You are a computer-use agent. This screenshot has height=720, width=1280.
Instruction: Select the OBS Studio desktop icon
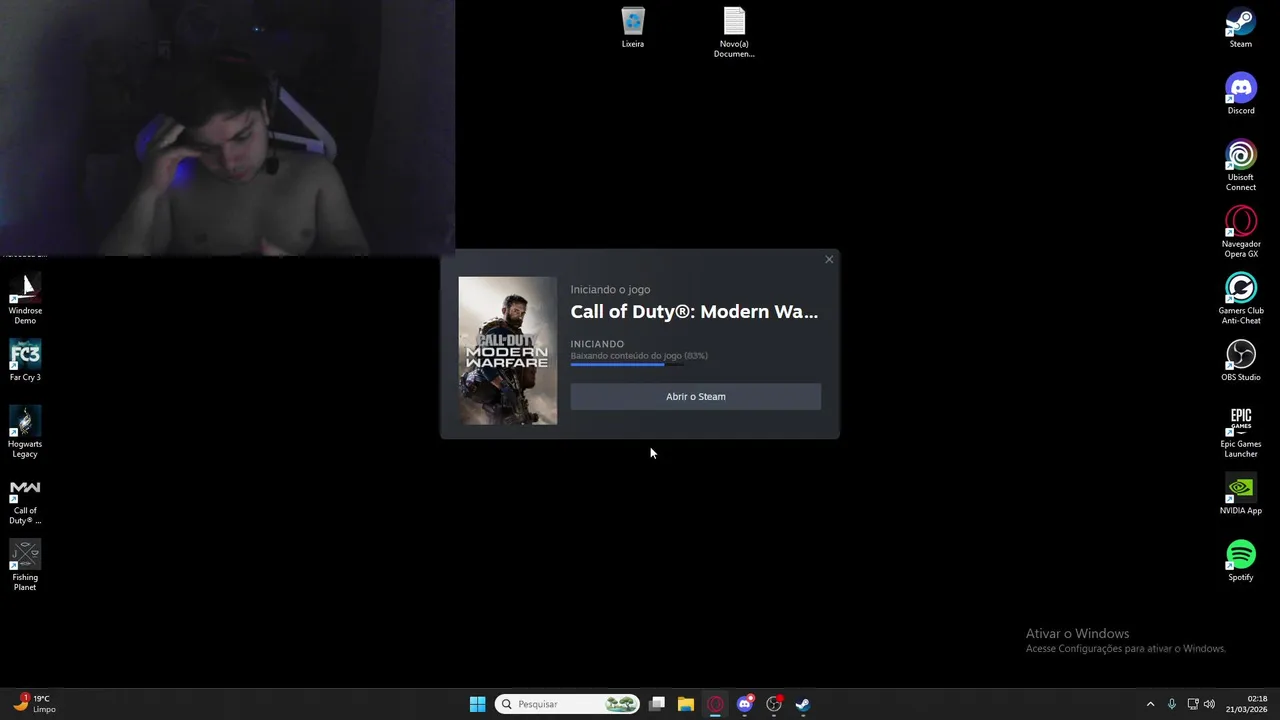[x=1240, y=361]
